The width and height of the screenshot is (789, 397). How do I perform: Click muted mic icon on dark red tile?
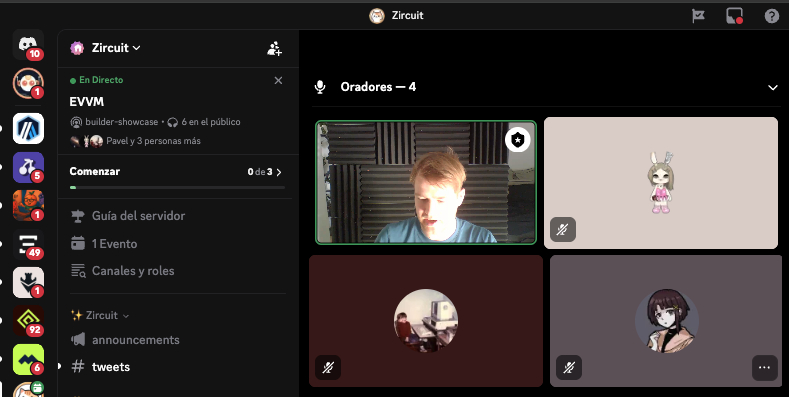[x=328, y=368]
